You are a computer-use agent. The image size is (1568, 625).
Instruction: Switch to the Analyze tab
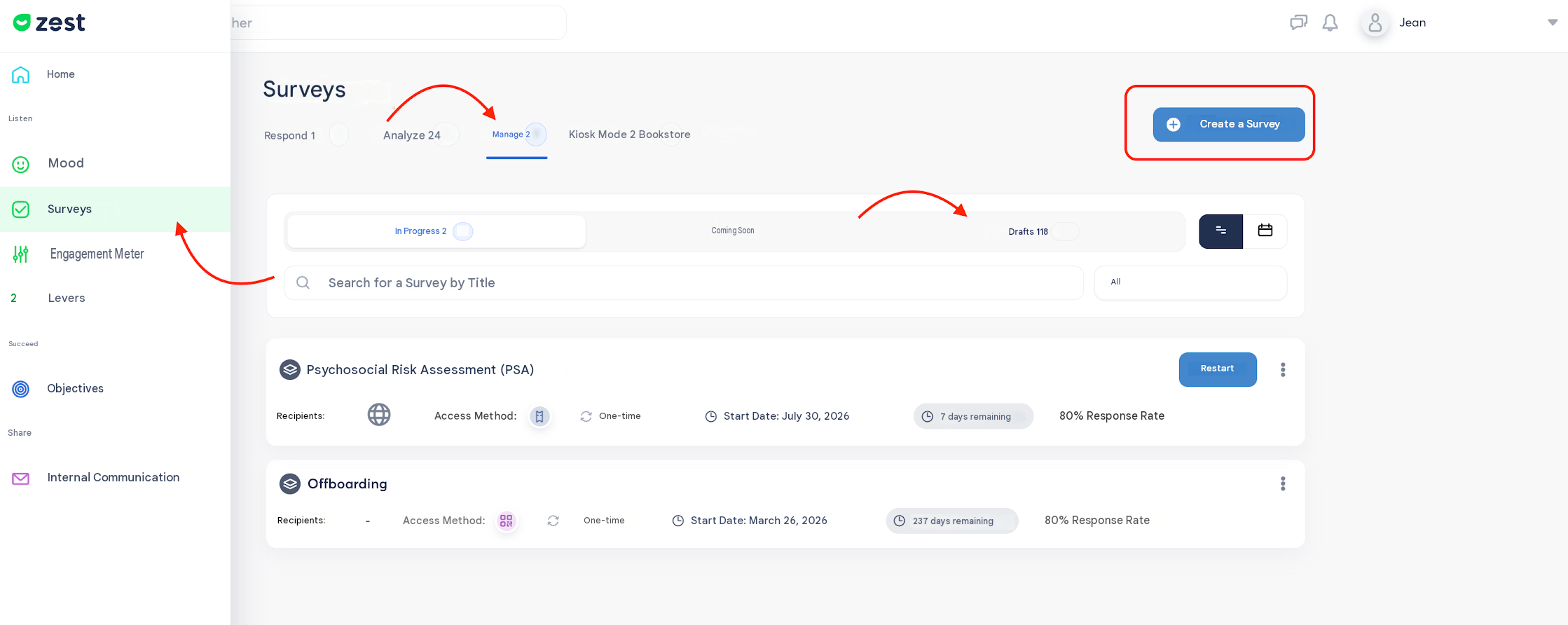(412, 135)
